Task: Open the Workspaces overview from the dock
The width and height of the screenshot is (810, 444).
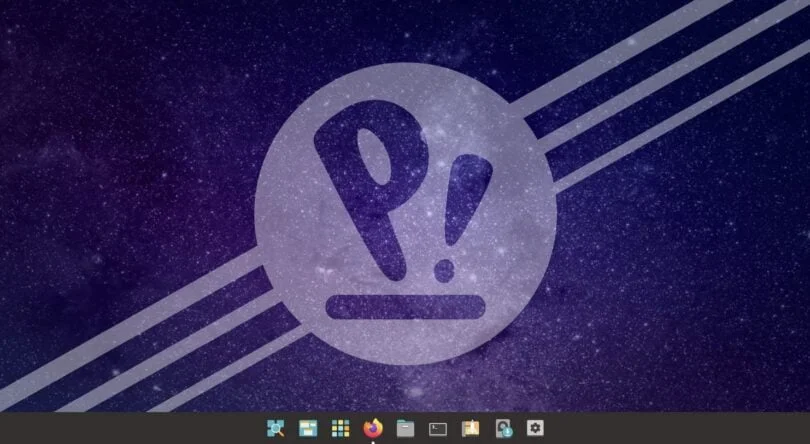Action: (308, 428)
